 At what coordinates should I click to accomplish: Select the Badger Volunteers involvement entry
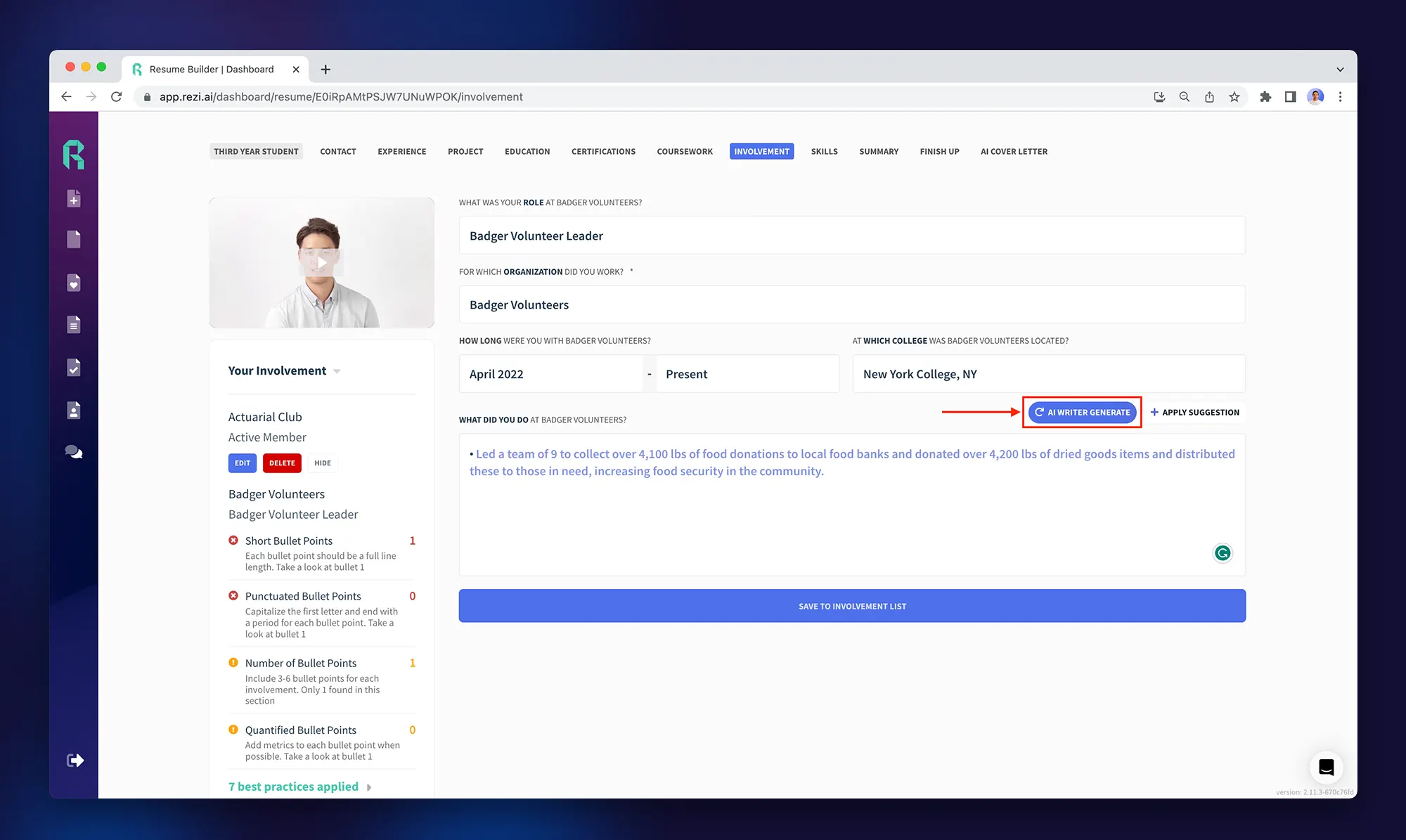point(294,504)
